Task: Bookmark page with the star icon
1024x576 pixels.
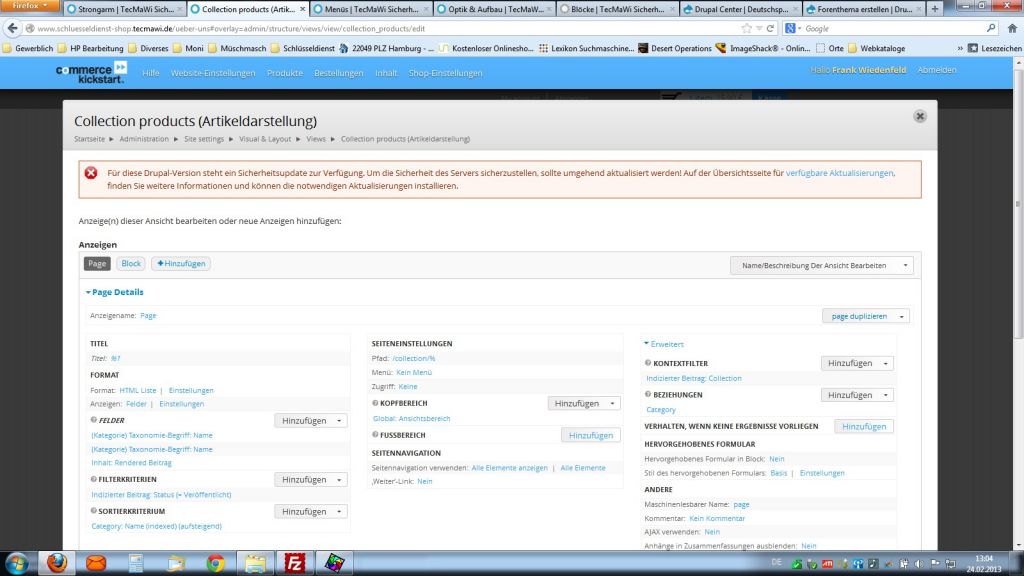Action: [745, 28]
